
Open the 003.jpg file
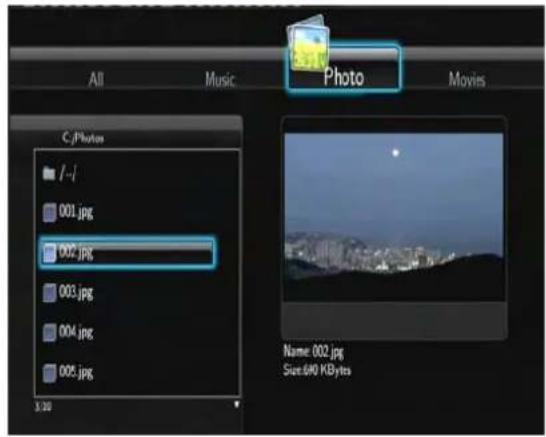point(76,292)
